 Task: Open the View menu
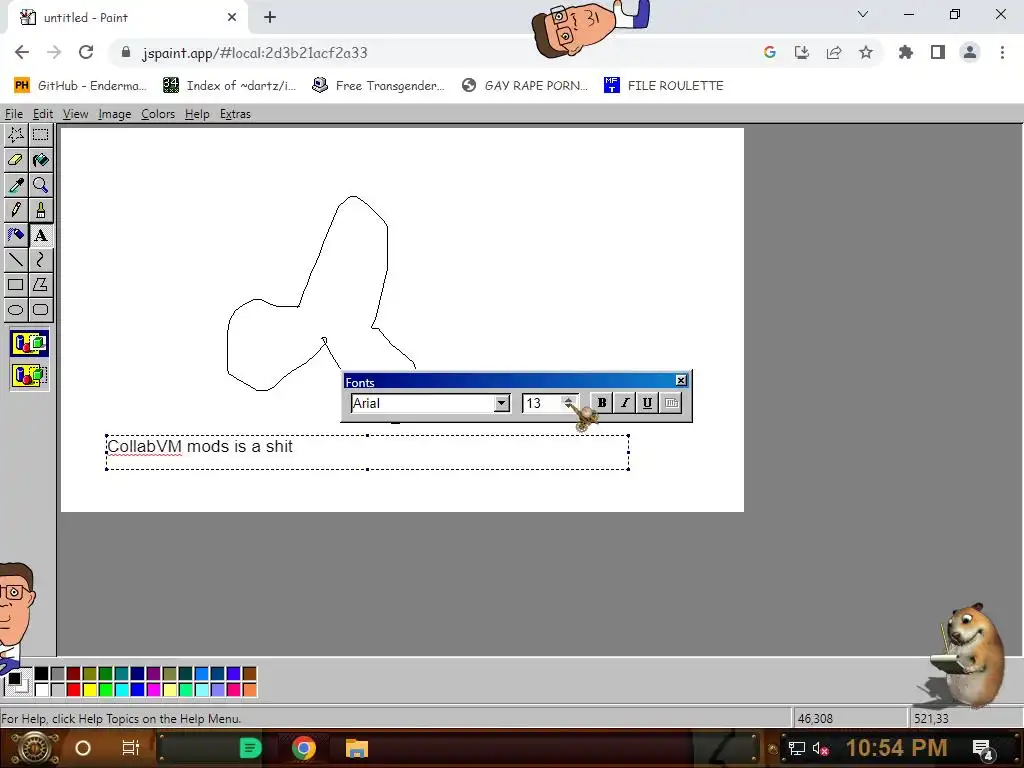[x=75, y=114]
